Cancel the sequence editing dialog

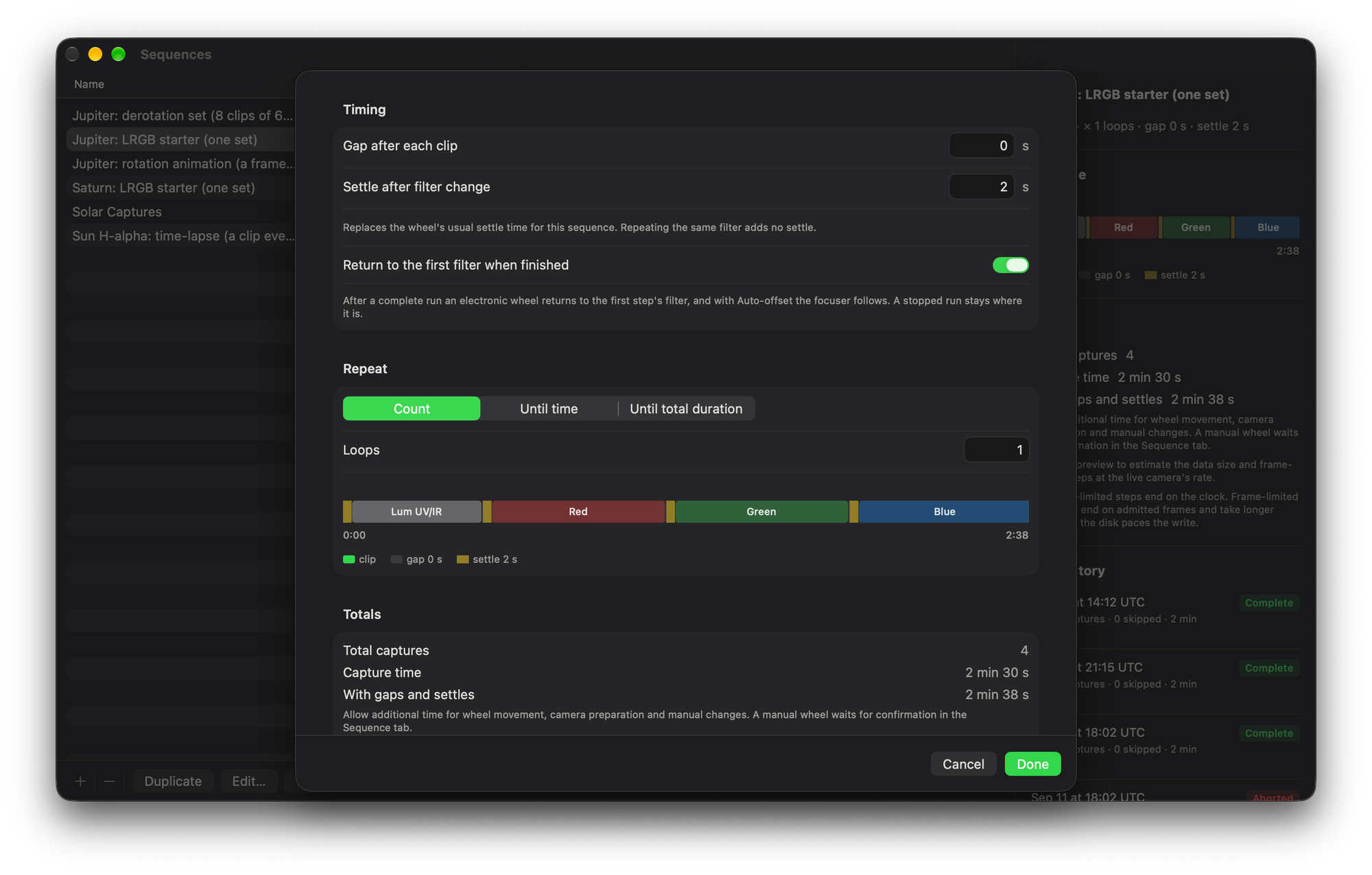[963, 764]
